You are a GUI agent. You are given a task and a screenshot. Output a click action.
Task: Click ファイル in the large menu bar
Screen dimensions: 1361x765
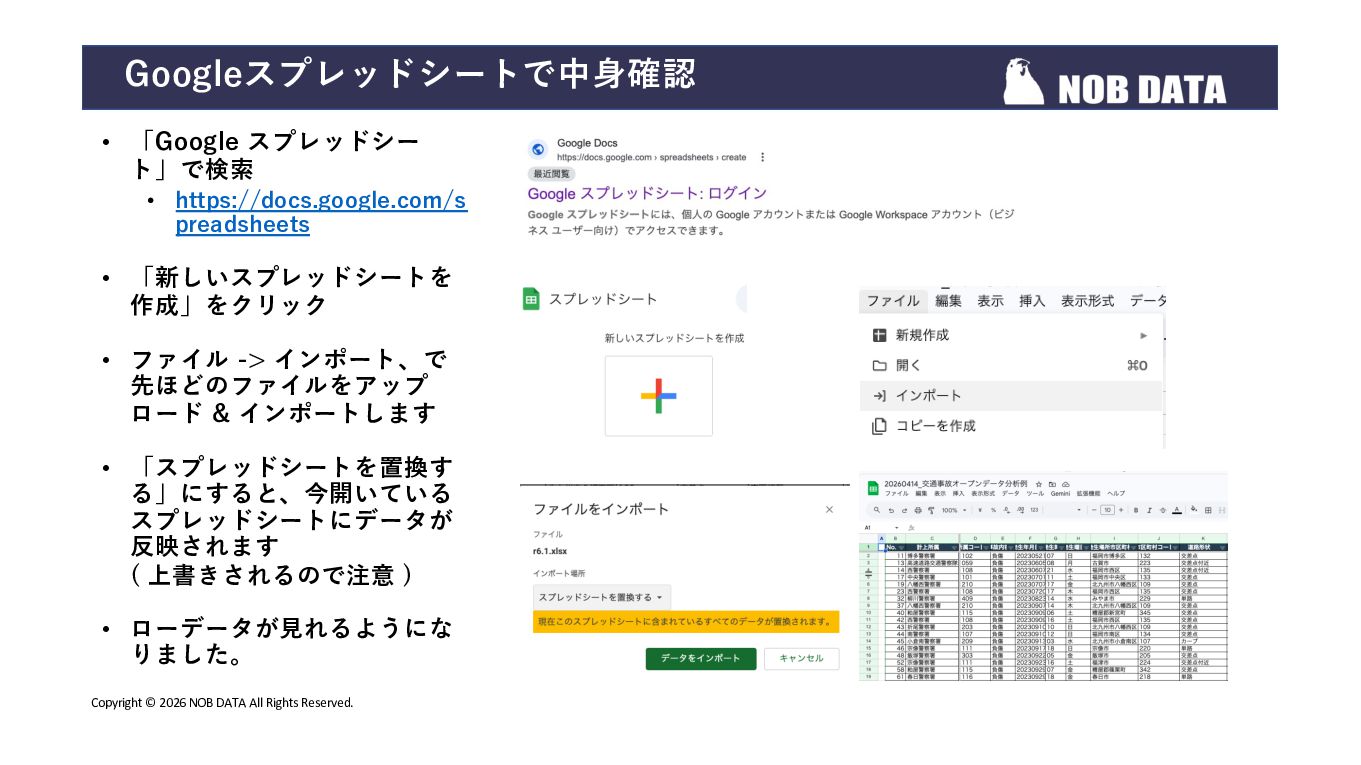click(x=893, y=301)
